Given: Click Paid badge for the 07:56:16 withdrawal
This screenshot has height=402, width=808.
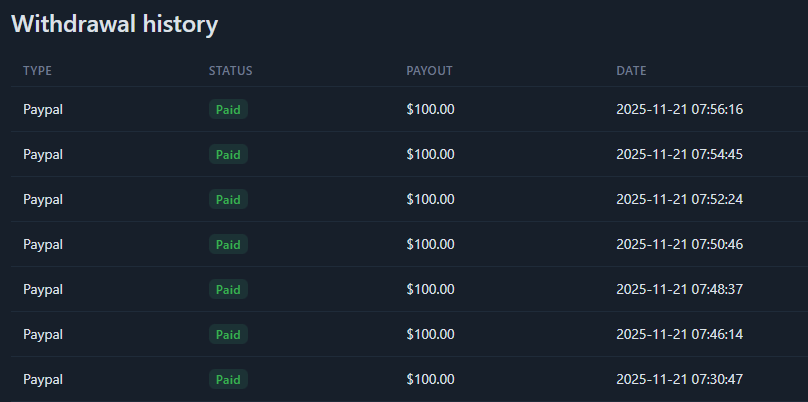Looking at the screenshot, I should click(228, 109).
